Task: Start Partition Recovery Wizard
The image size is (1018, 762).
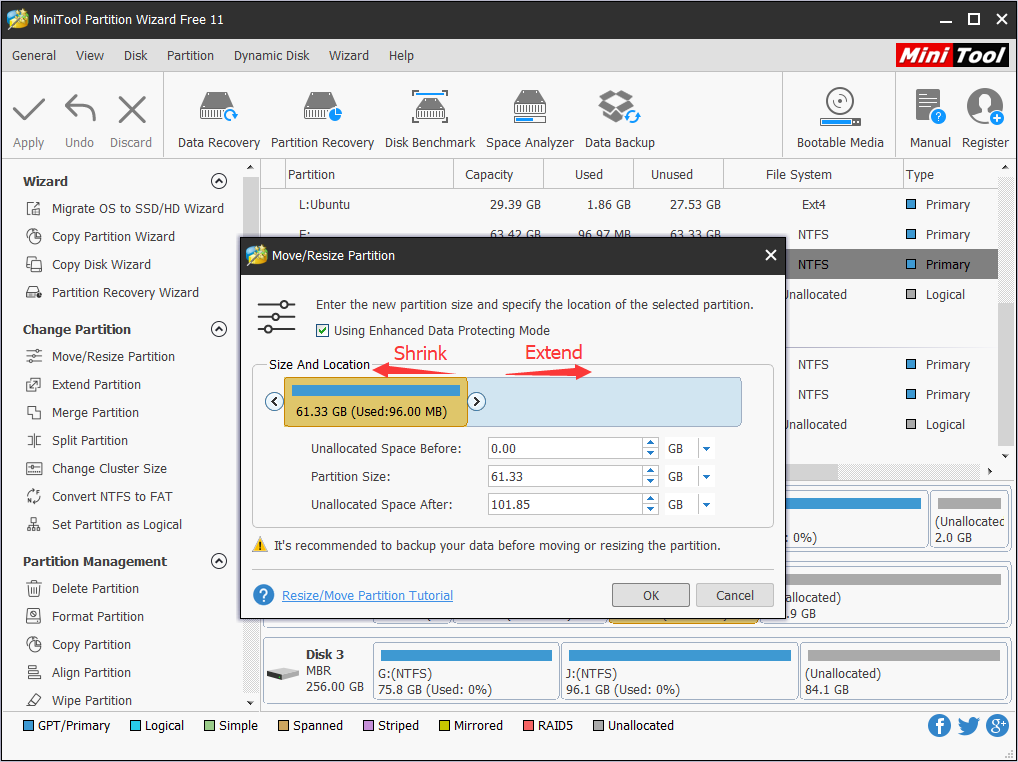Action: pos(125,292)
